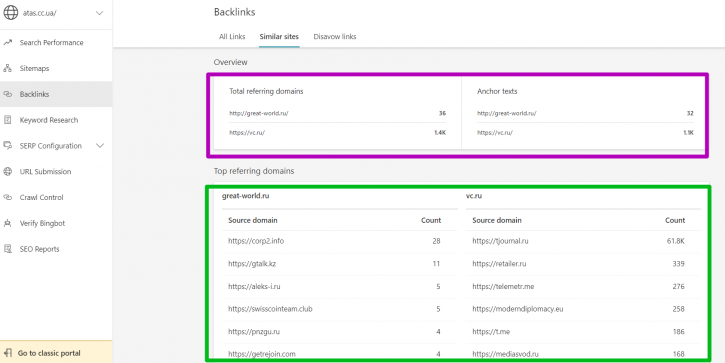Click Count header in great-world.ru table
The image size is (725, 363).
pos(431,220)
